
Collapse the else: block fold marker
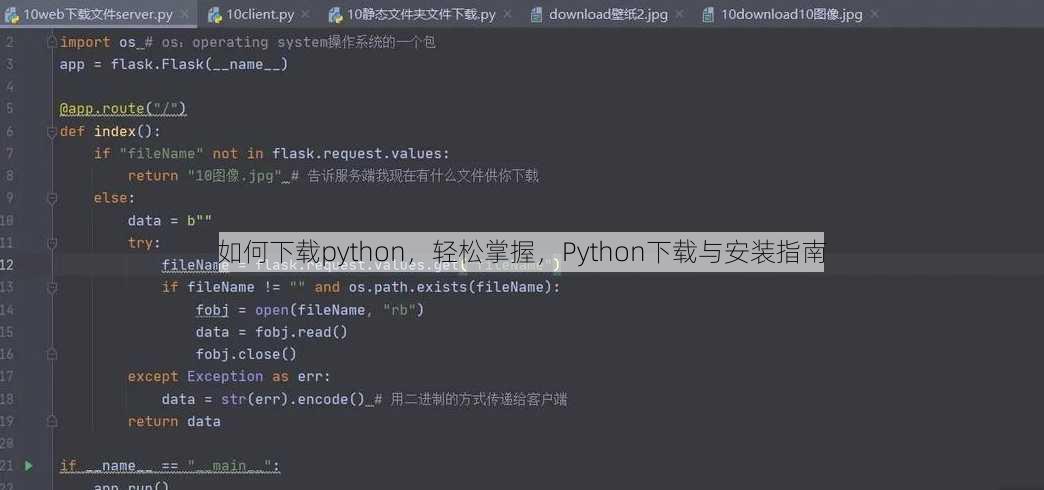pyautogui.click(x=52, y=198)
